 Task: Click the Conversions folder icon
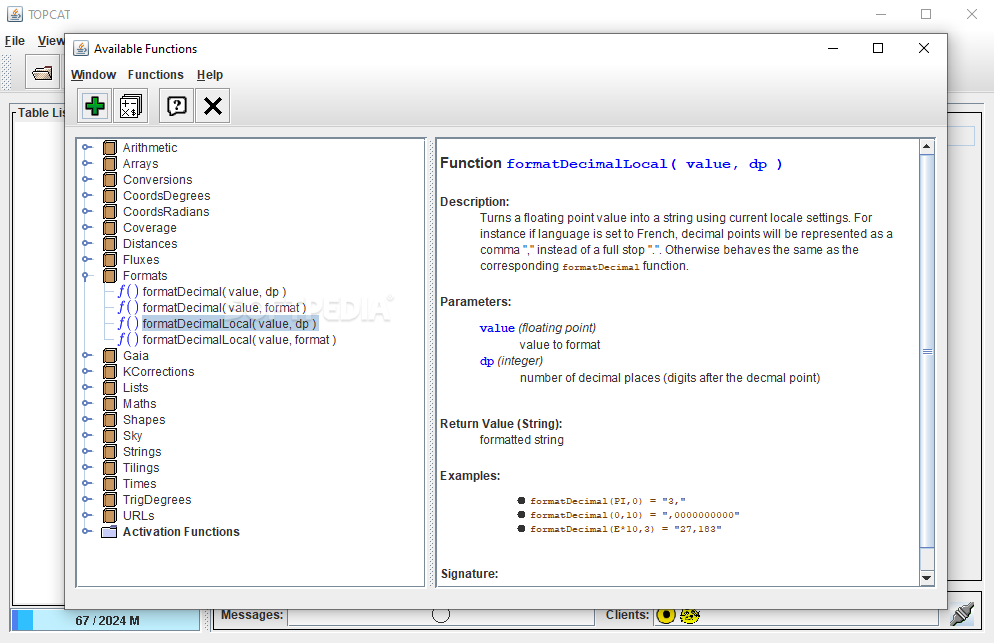(x=110, y=179)
